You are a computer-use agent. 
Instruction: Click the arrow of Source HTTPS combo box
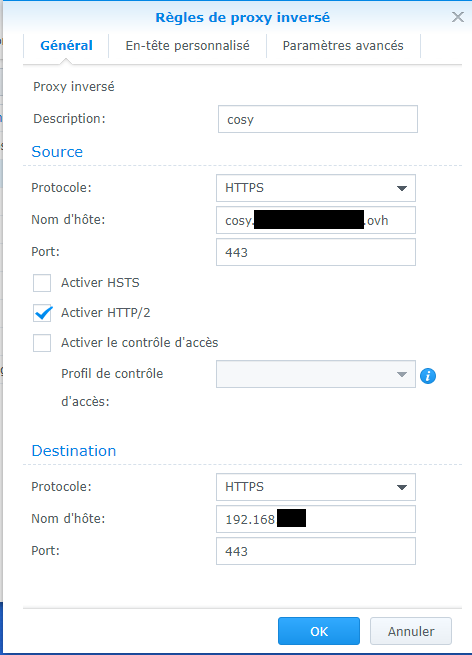[x=402, y=188]
